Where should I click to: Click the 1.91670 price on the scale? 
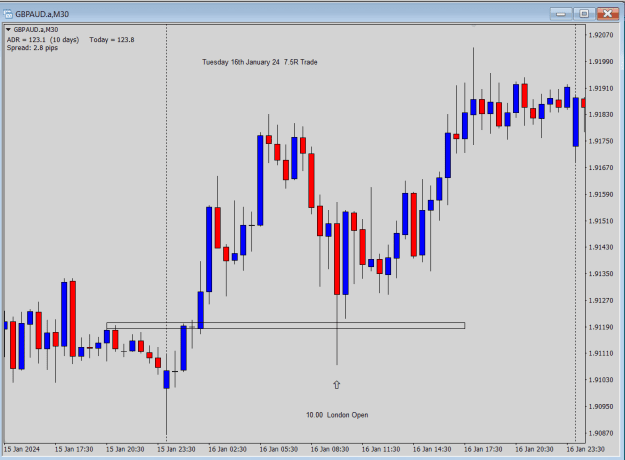601,168
